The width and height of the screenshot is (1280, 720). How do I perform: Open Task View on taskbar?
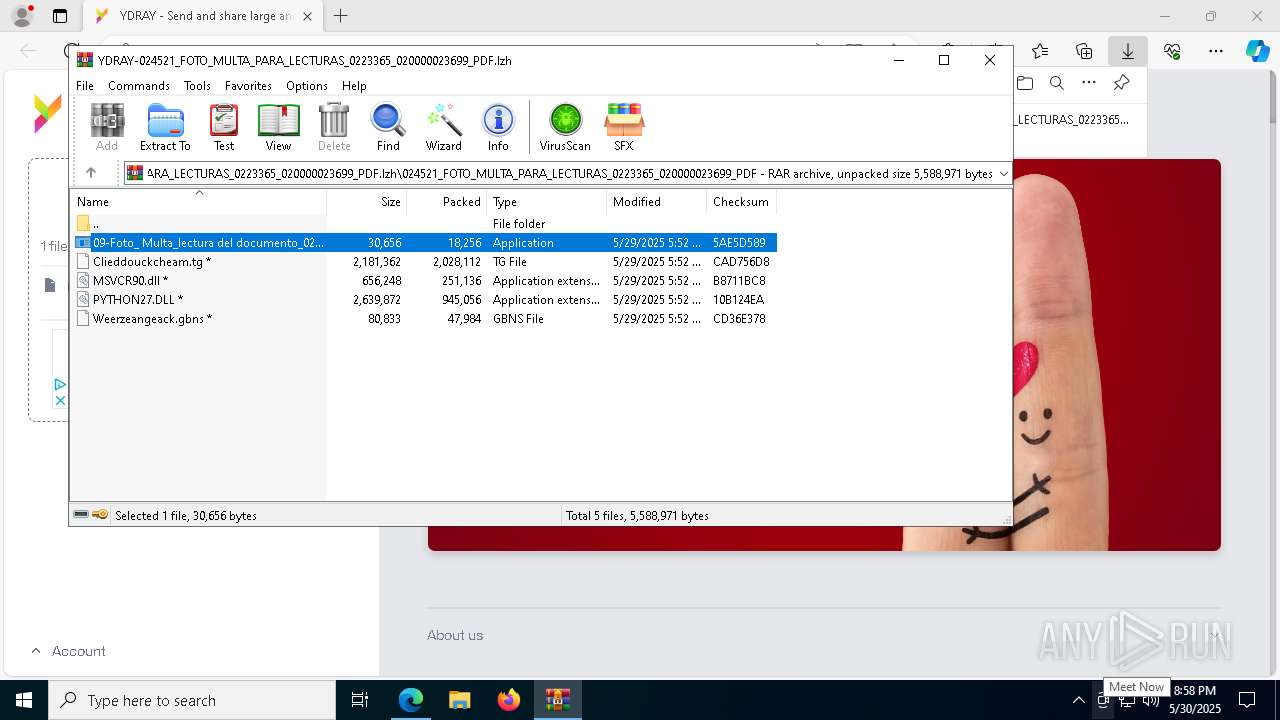point(360,700)
